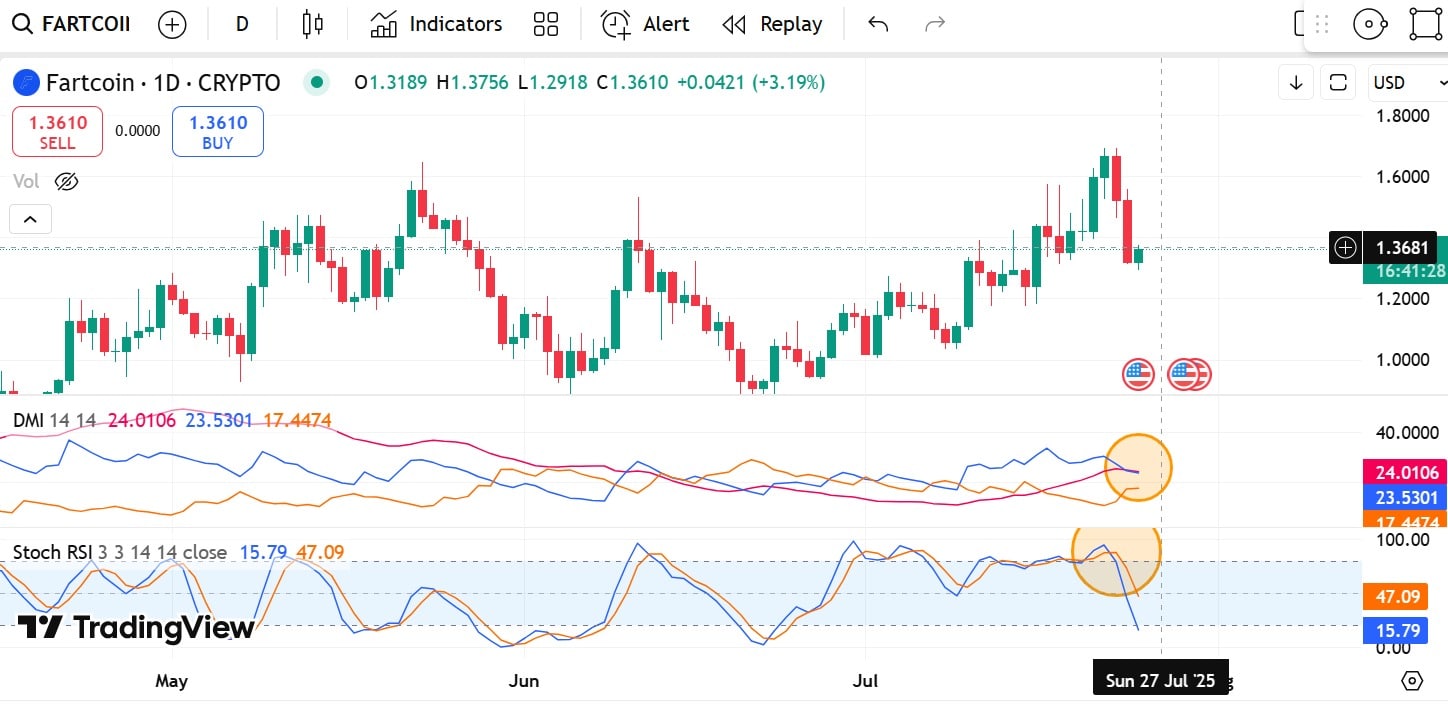
Task: Open the candlestick chart type selector
Action: 313,25
